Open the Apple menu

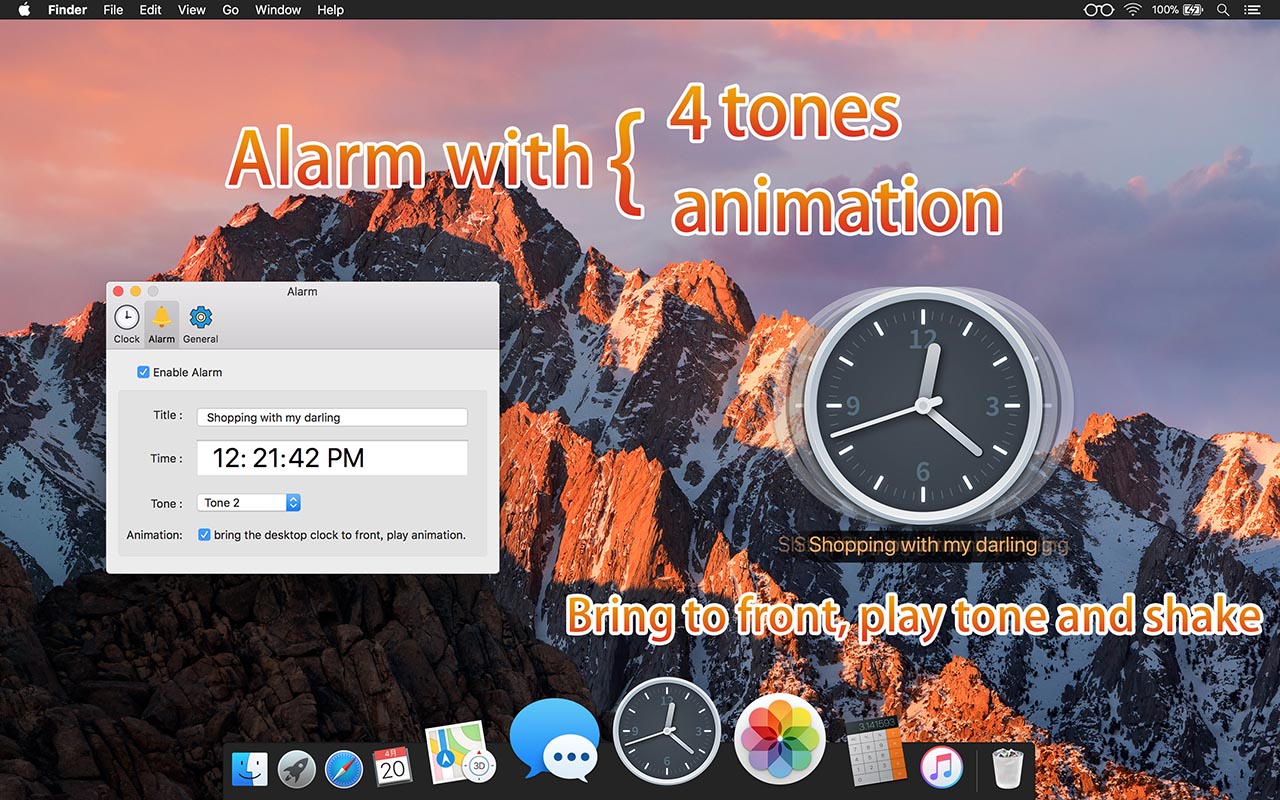24,10
